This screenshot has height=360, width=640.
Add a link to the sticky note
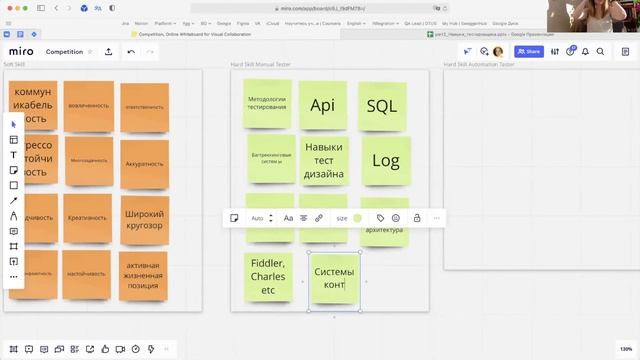pyautogui.click(x=319, y=218)
